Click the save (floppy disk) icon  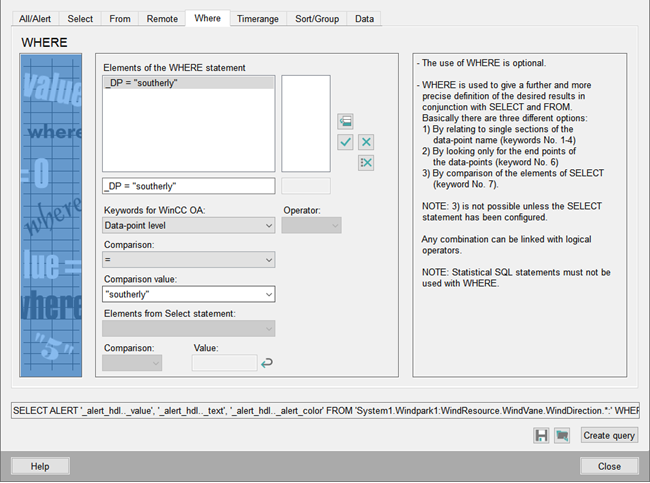point(541,435)
